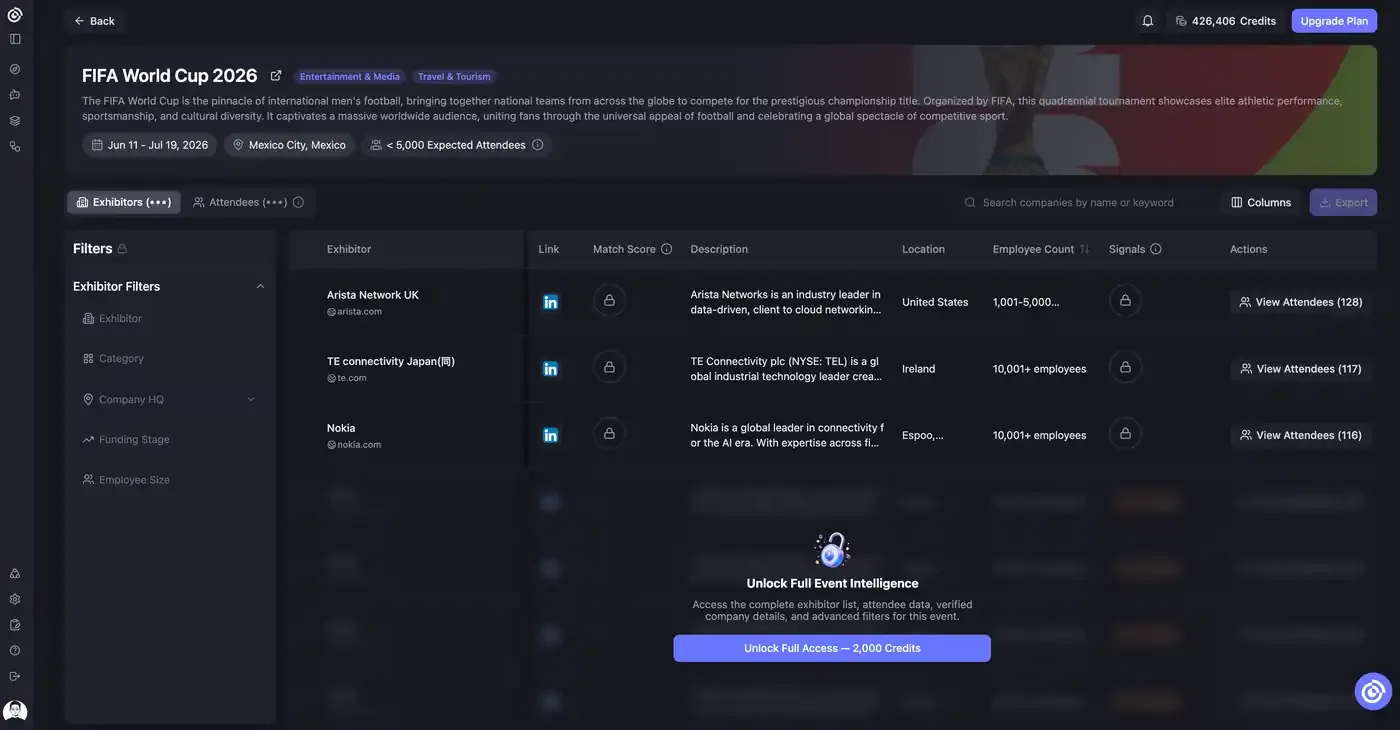Click locked signals icon for Arista Network row
Image resolution: width=1400 pixels, height=730 pixels.
pos(1125,301)
